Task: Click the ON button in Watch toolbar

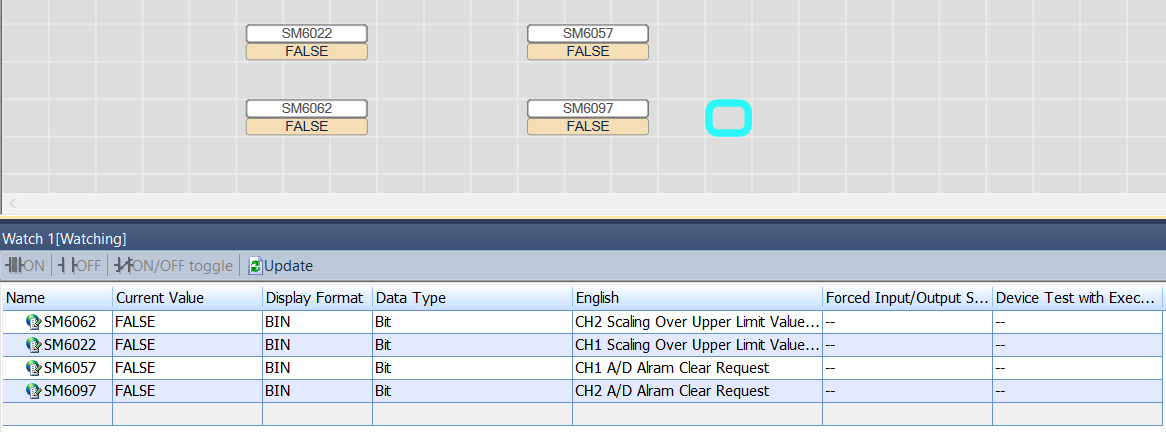Action: pyautogui.click(x=25, y=265)
